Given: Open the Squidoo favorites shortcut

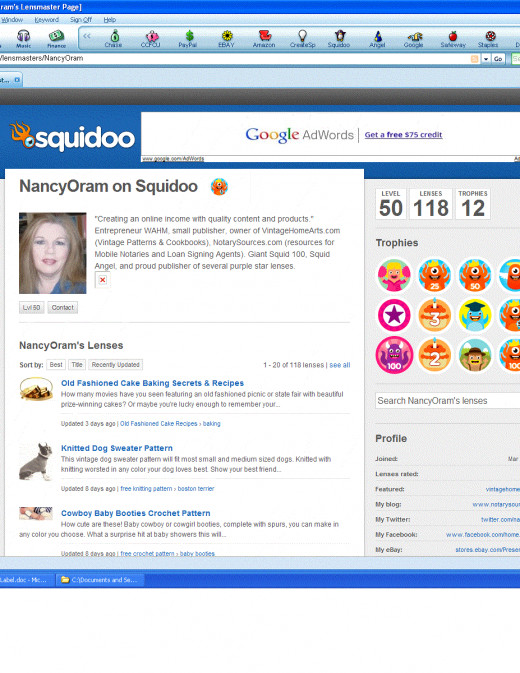Looking at the screenshot, I should [x=339, y=39].
